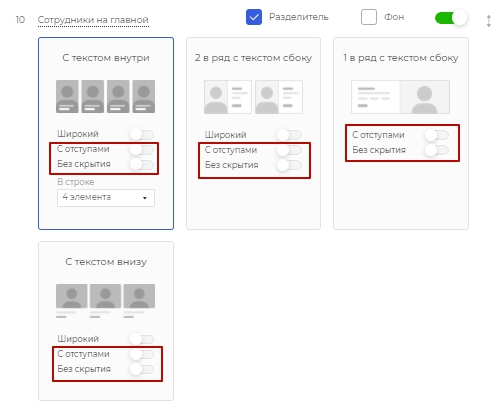Select the 'С текстом внутри' layout thumbnail
Image resolution: width=503 pixels, height=408 pixels.
pos(105,96)
